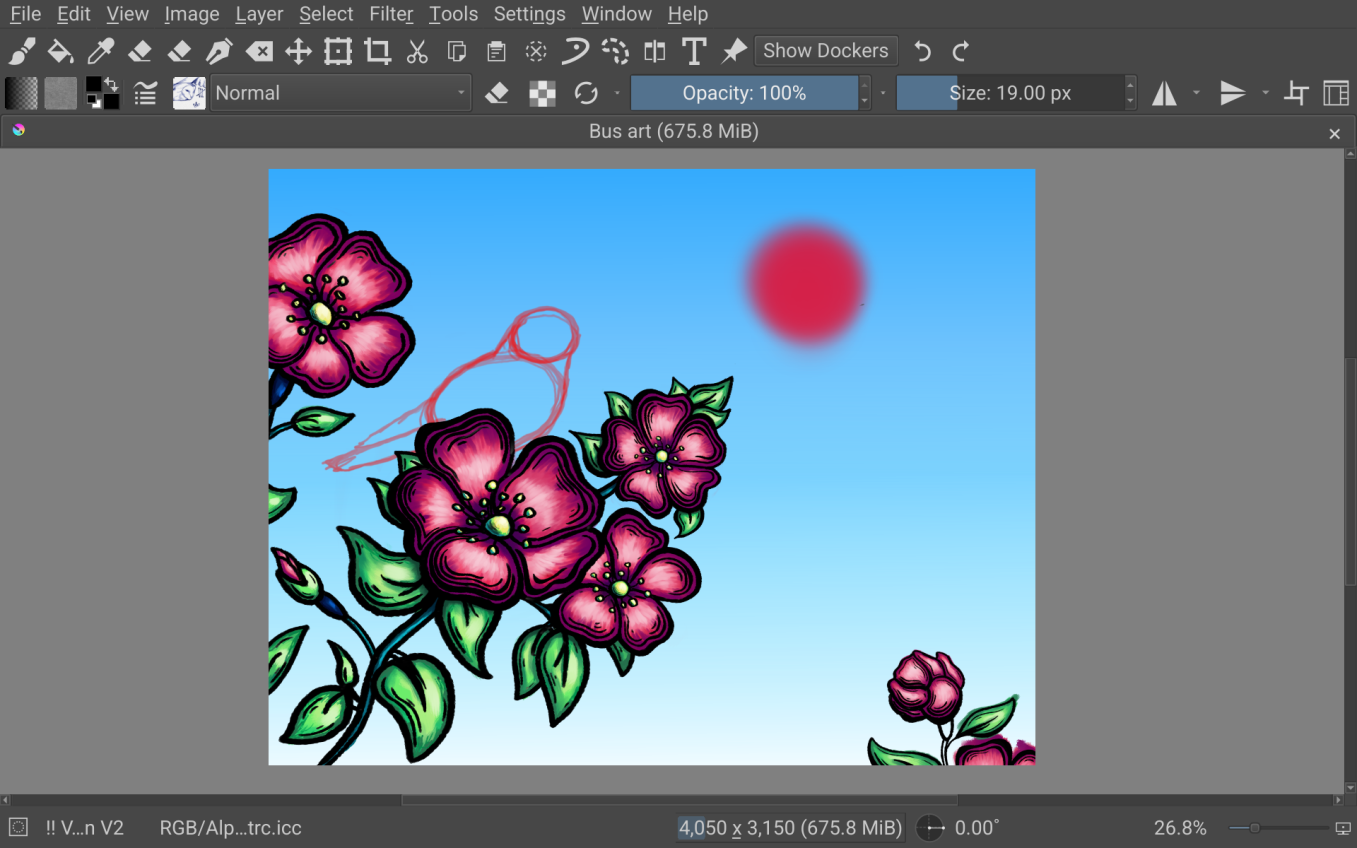Select the Freehand Brush tool
The width and height of the screenshot is (1357, 848).
tap(22, 51)
